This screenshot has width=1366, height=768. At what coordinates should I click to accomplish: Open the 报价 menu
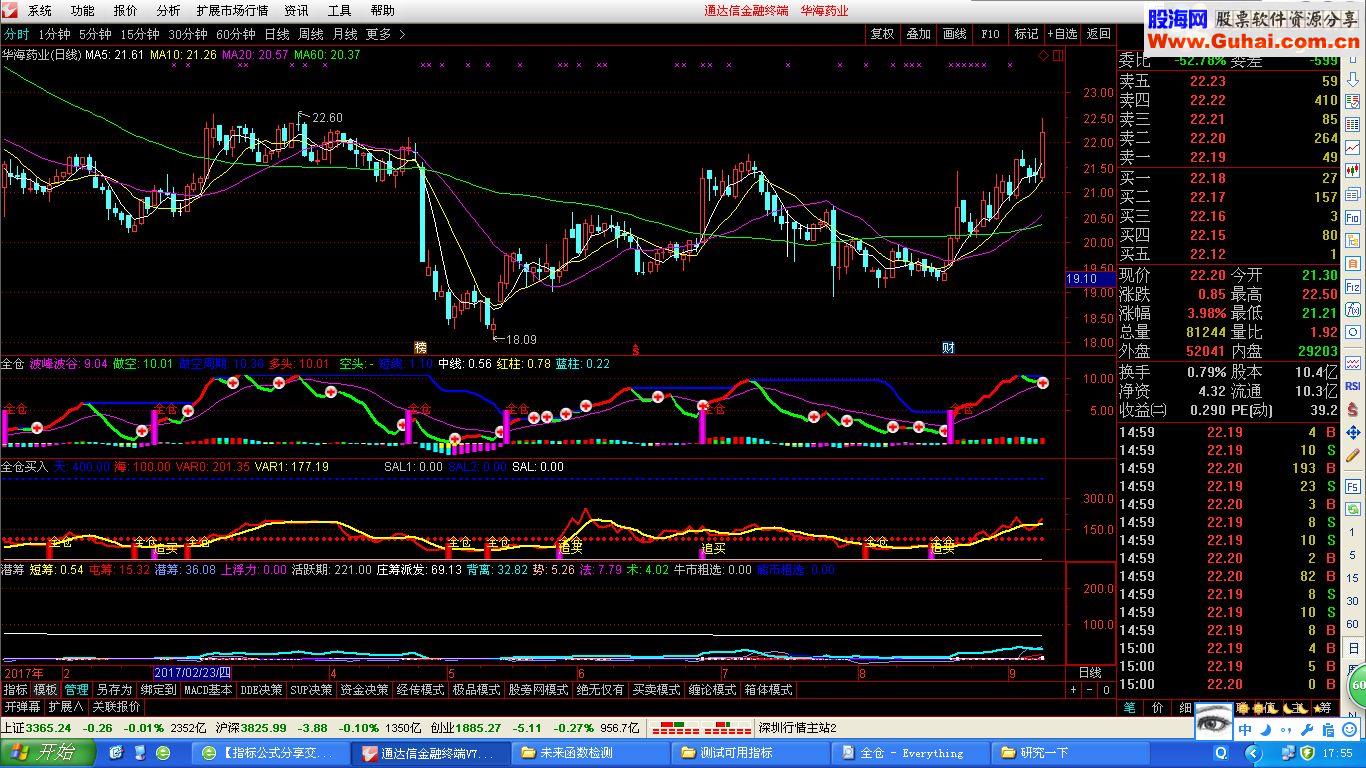126,11
